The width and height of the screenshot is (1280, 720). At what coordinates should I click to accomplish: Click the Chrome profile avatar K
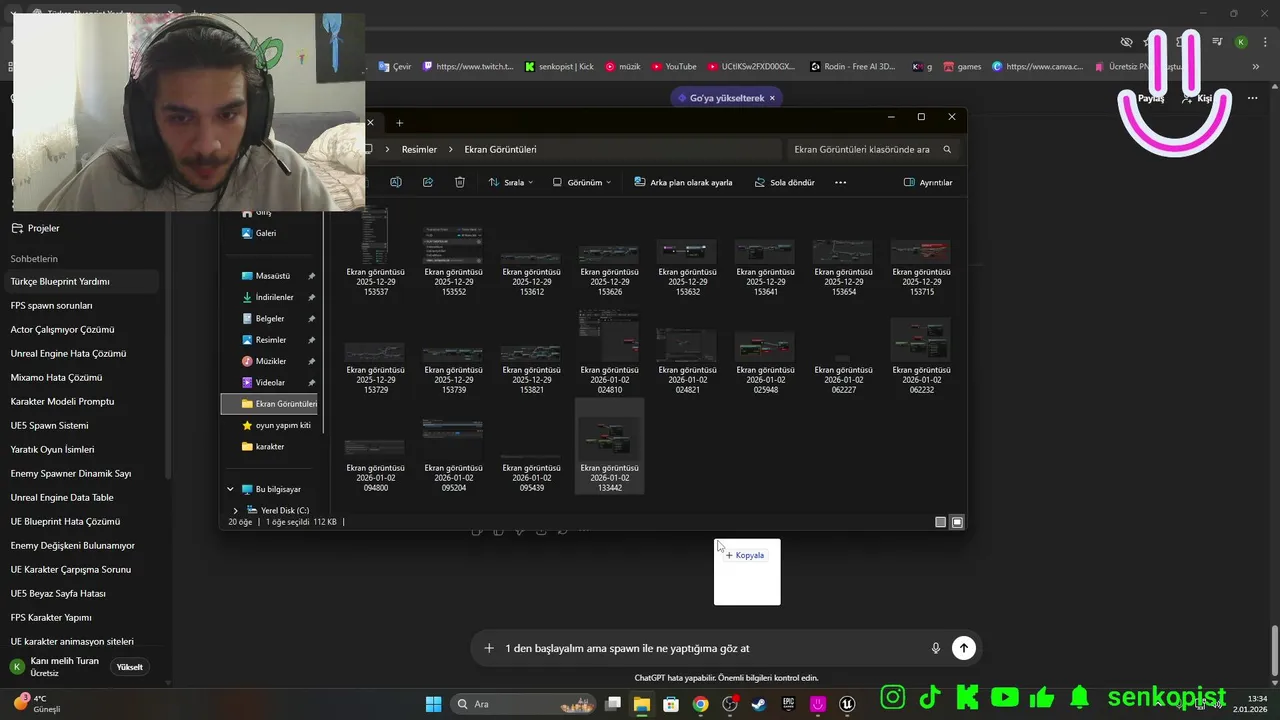pos(1241,42)
